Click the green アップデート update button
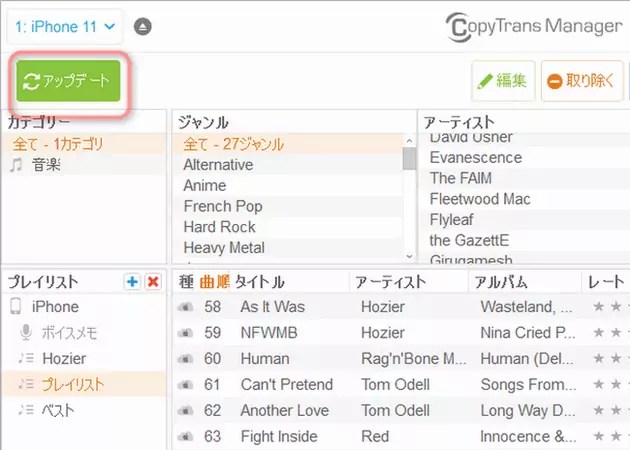630x450 pixels. (68, 81)
